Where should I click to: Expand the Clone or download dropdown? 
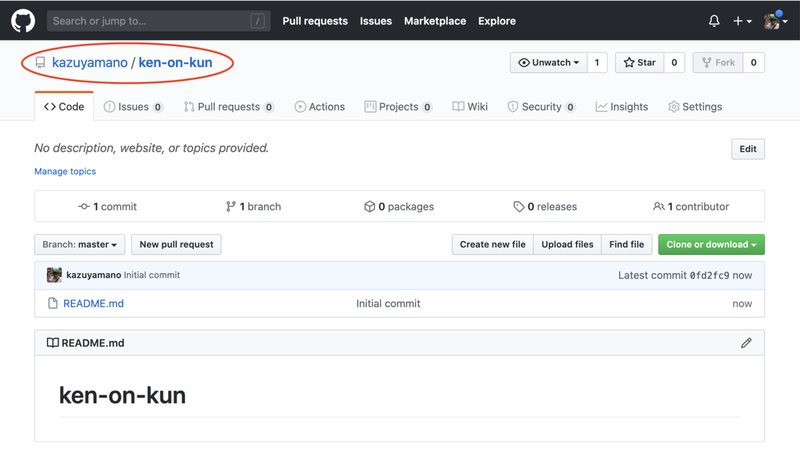coord(711,244)
